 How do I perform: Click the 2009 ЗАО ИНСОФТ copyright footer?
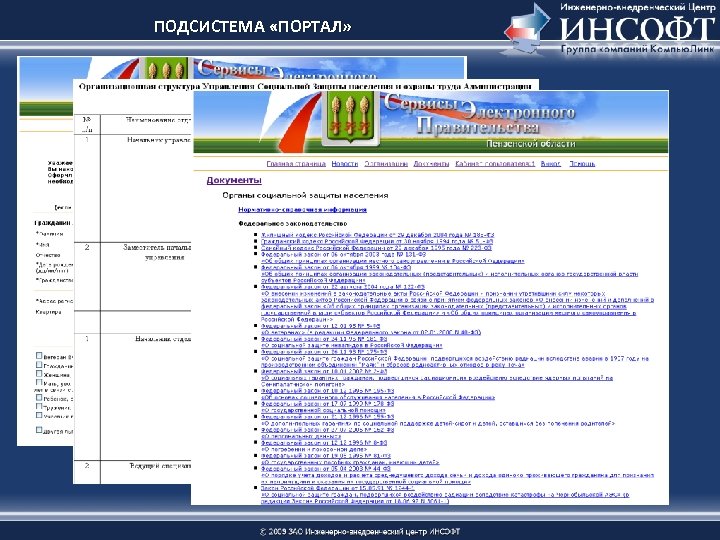pyautogui.click(x=360, y=532)
